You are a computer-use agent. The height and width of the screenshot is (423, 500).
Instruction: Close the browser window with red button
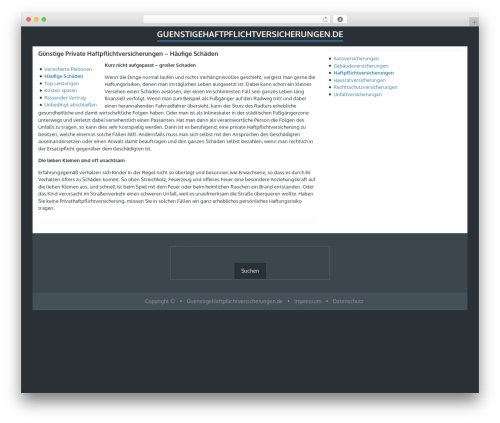tap(29, 19)
